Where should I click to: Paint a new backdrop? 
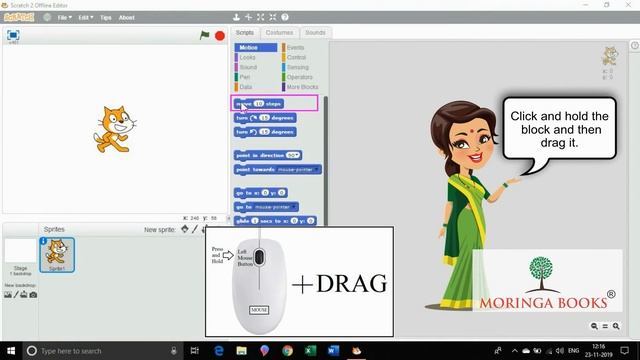click(x=16, y=294)
